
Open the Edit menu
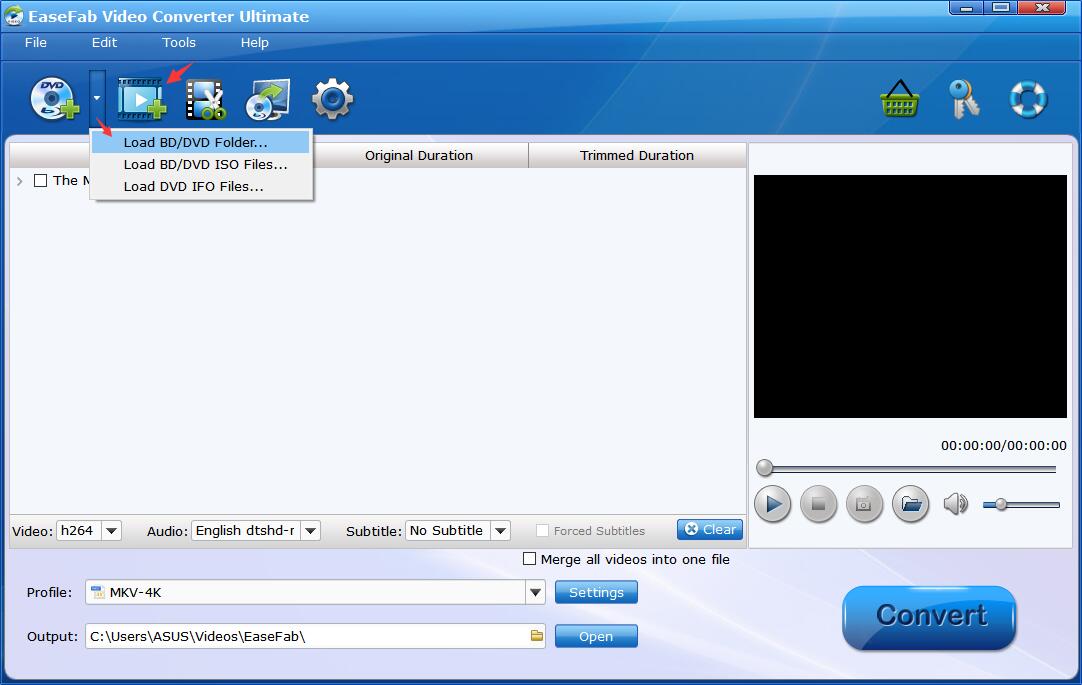point(104,43)
